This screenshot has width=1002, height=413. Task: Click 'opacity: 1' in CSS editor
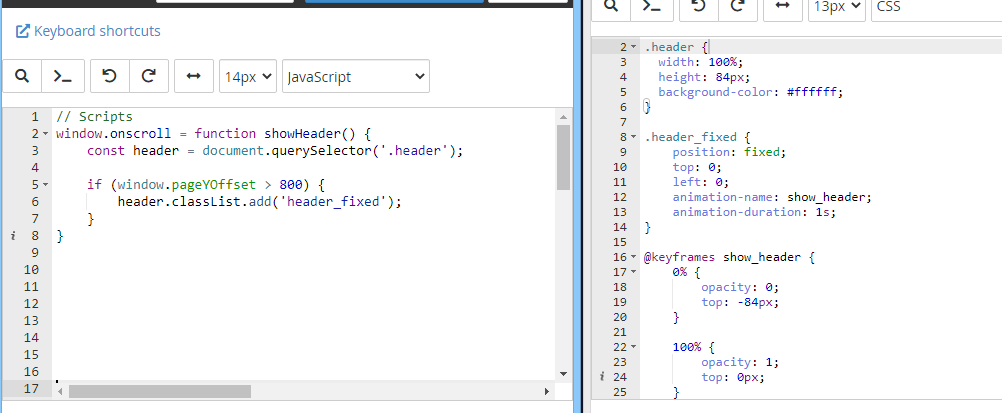point(740,362)
